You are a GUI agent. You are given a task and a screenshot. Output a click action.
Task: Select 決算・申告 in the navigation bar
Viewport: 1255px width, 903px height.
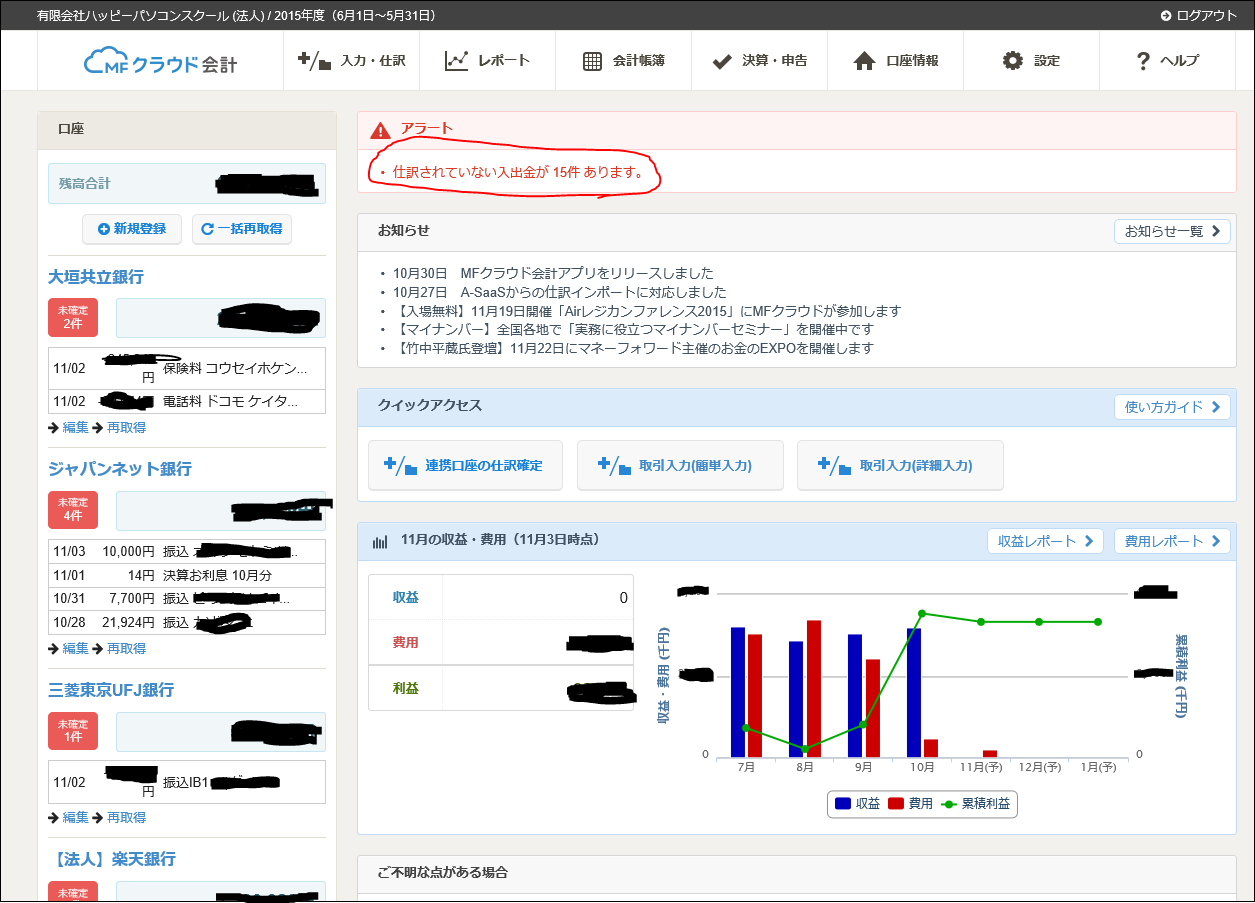(x=760, y=60)
